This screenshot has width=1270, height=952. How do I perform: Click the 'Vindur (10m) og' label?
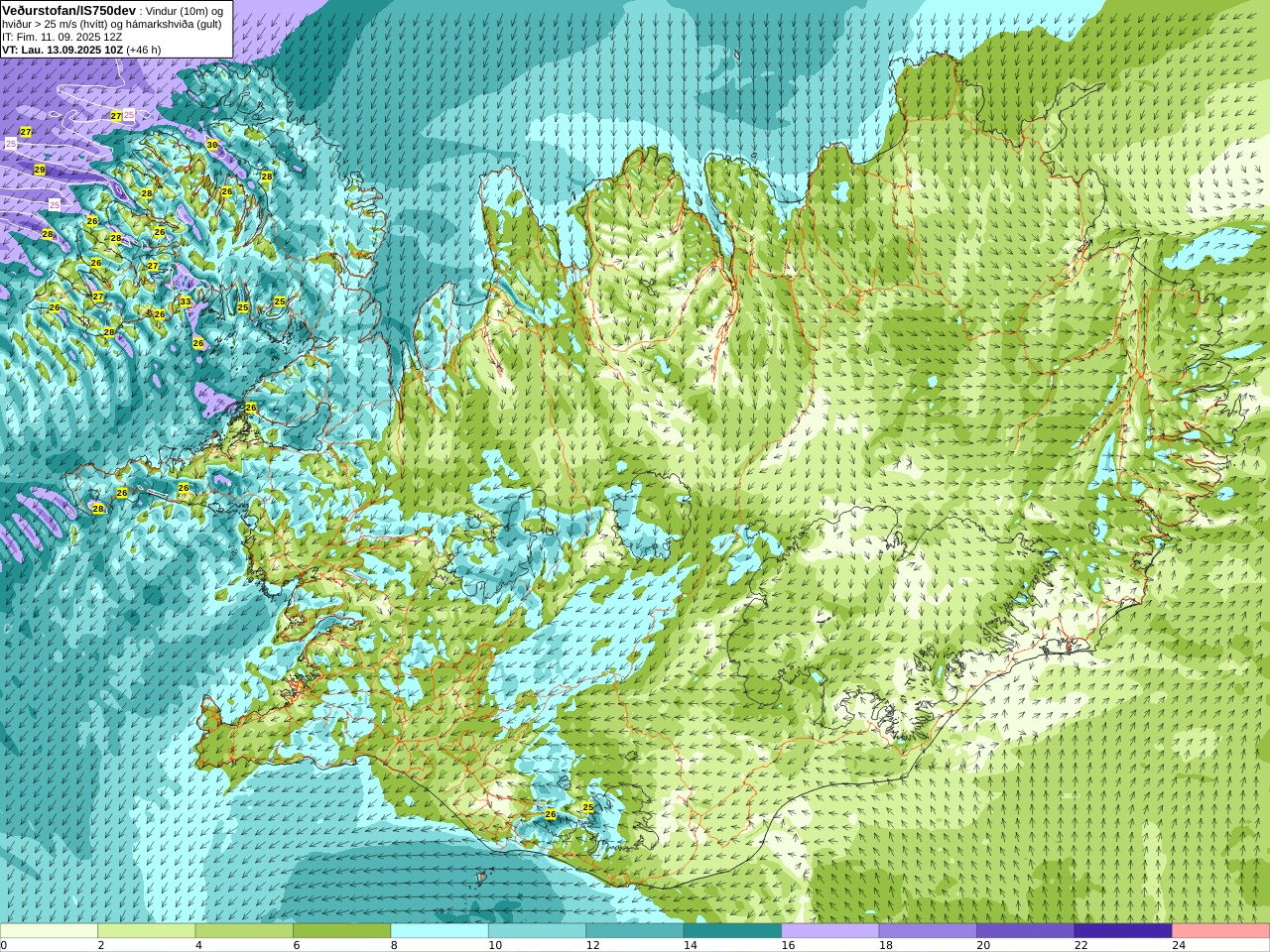point(185,11)
